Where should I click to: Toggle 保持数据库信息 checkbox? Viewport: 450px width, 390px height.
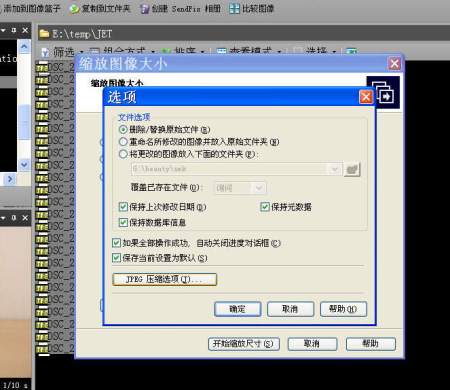(x=123, y=222)
